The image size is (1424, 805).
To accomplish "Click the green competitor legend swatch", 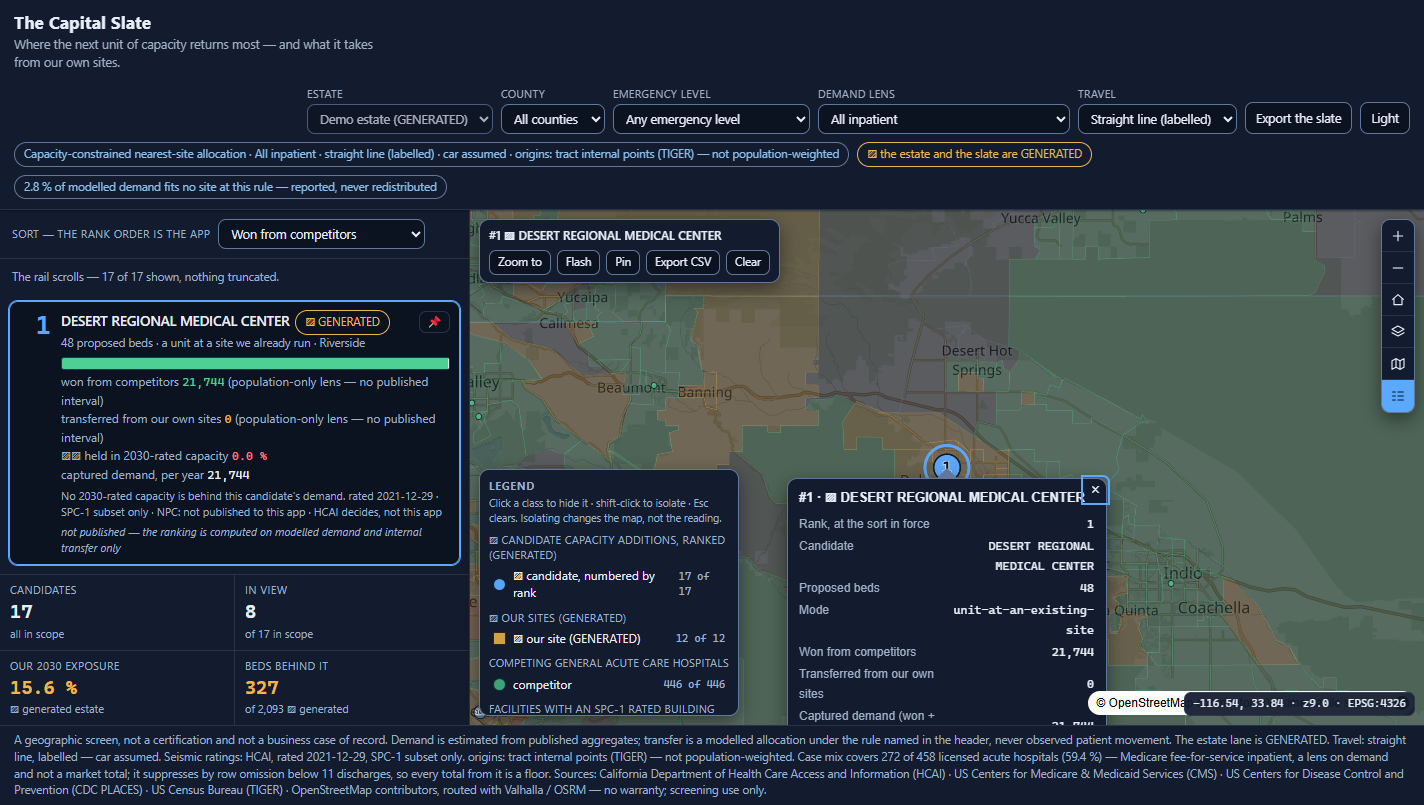I will 499,684.
